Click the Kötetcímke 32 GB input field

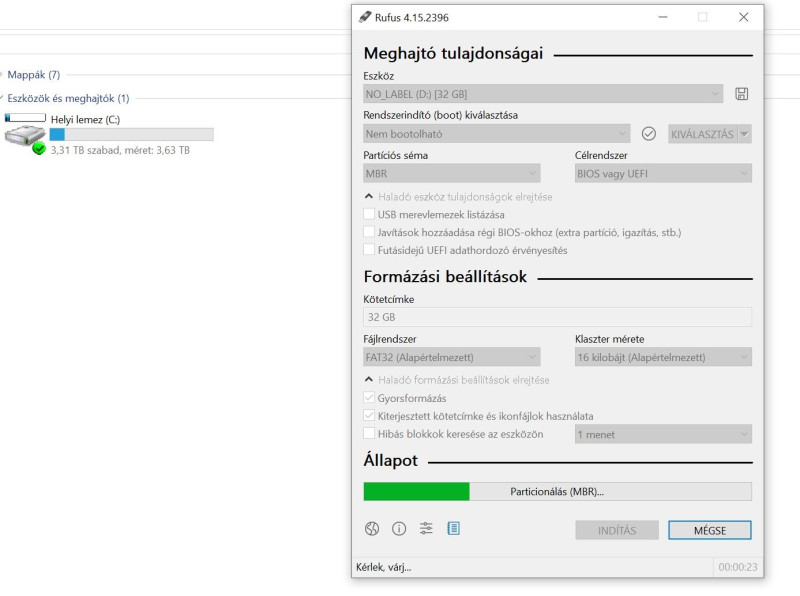[557, 317]
